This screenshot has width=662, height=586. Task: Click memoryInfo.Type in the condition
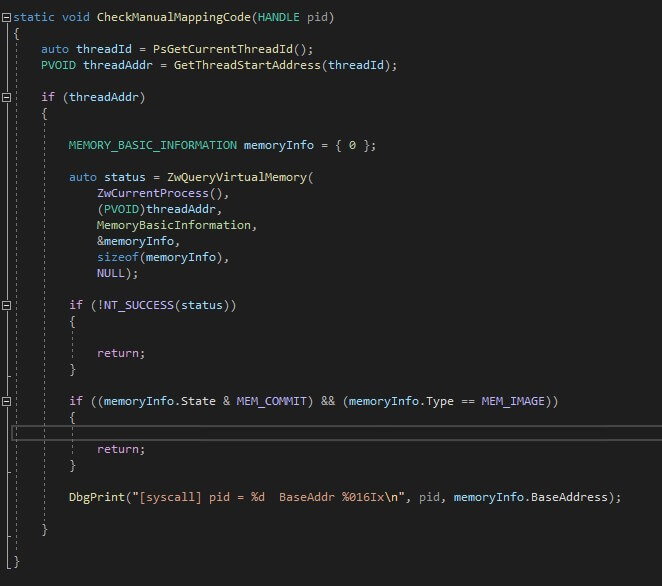point(401,402)
